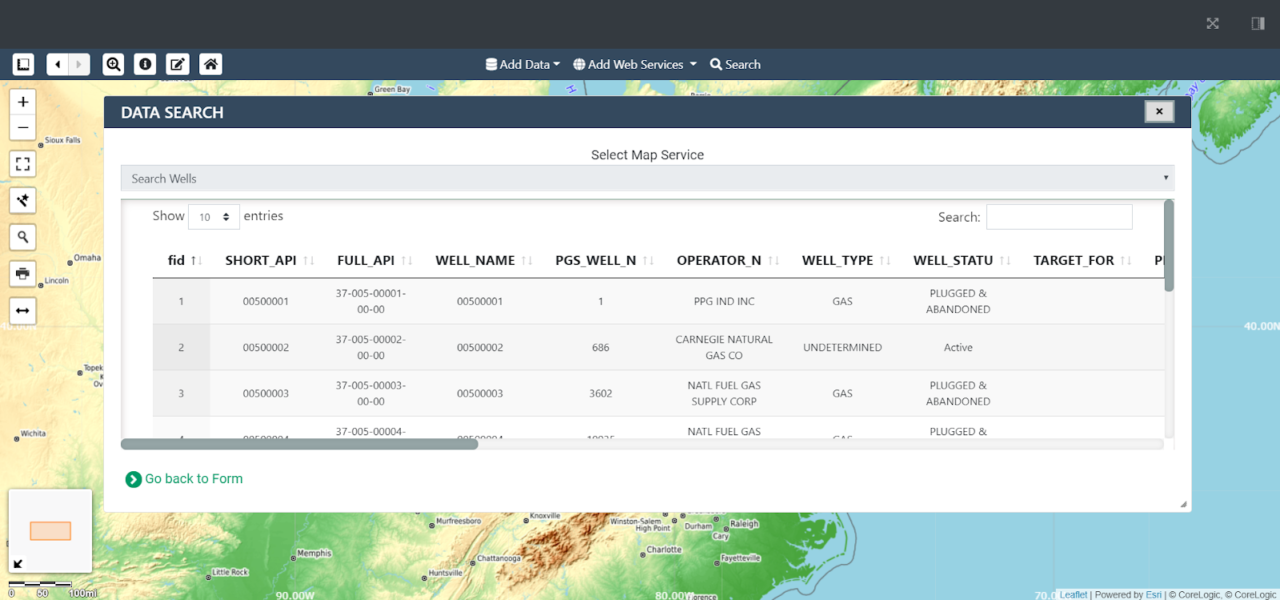Open the Add Data dropdown menu
This screenshot has width=1280, height=600.
(523, 65)
